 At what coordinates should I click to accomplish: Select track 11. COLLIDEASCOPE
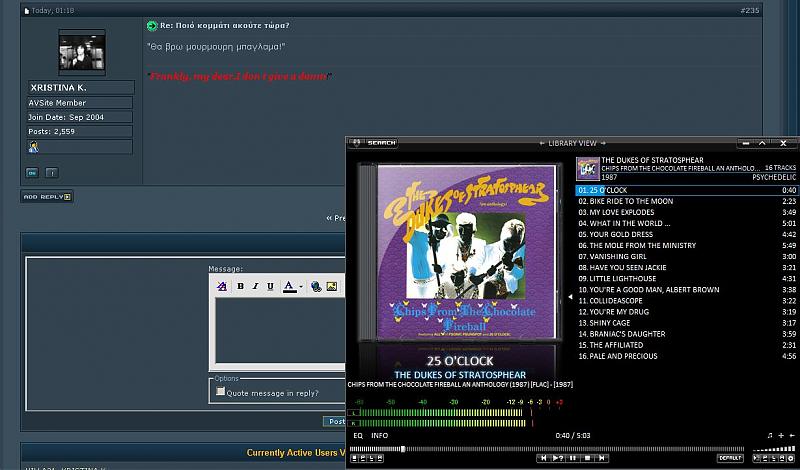pyautogui.click(x=687, y=301)
